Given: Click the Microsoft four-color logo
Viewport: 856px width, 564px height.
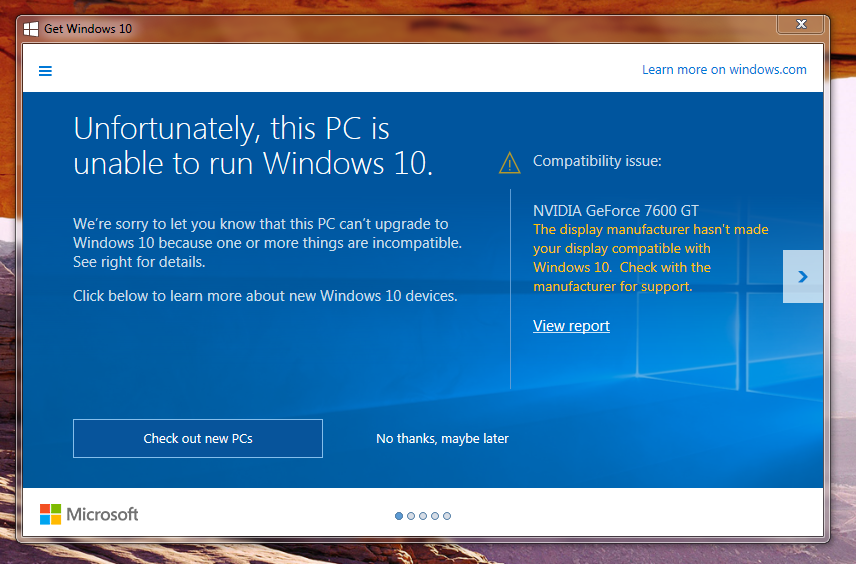Looking at the screenshot, I should [x=50, y=514].
